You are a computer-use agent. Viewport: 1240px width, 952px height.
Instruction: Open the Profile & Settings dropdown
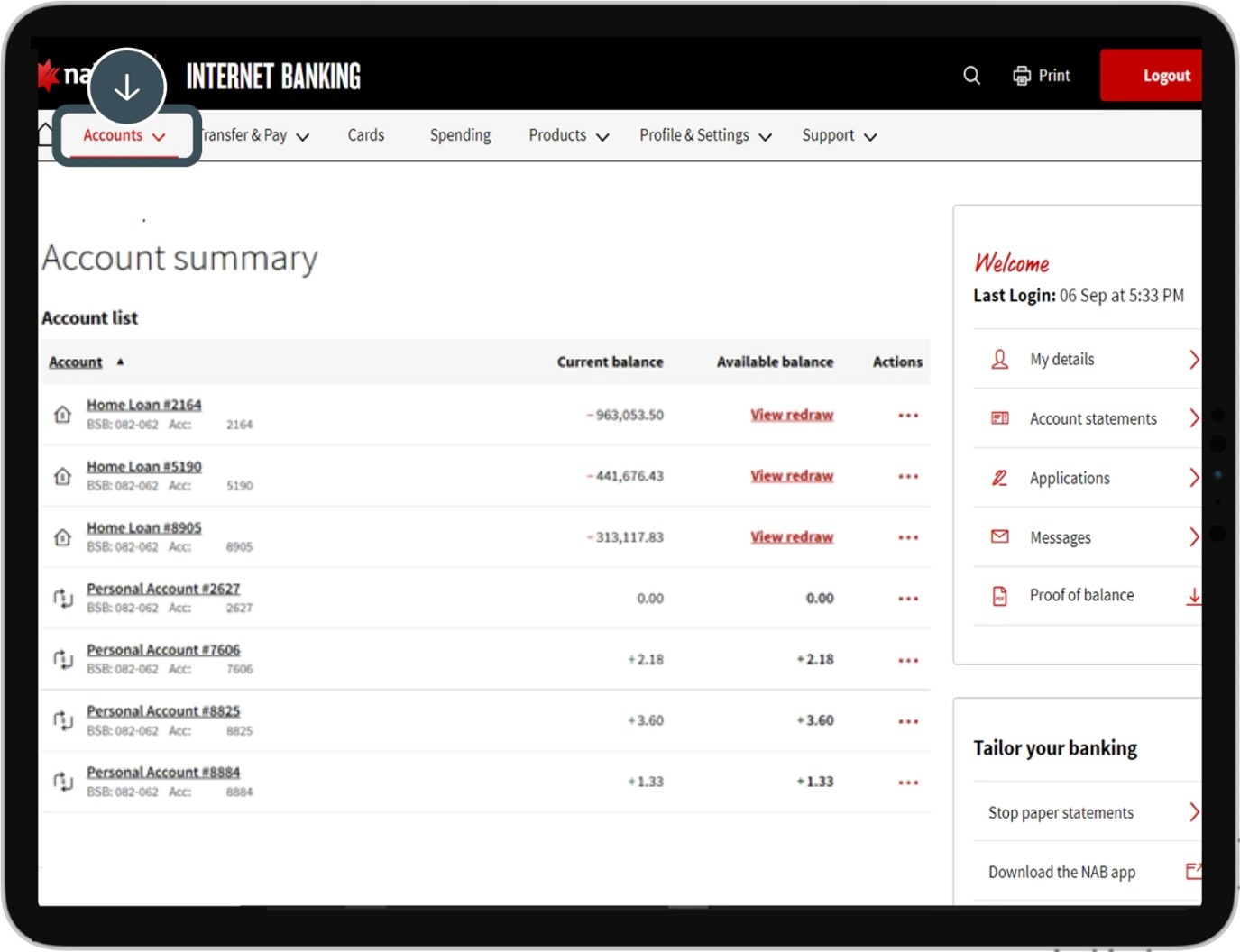pyautogui.click(x=705, y=135)
